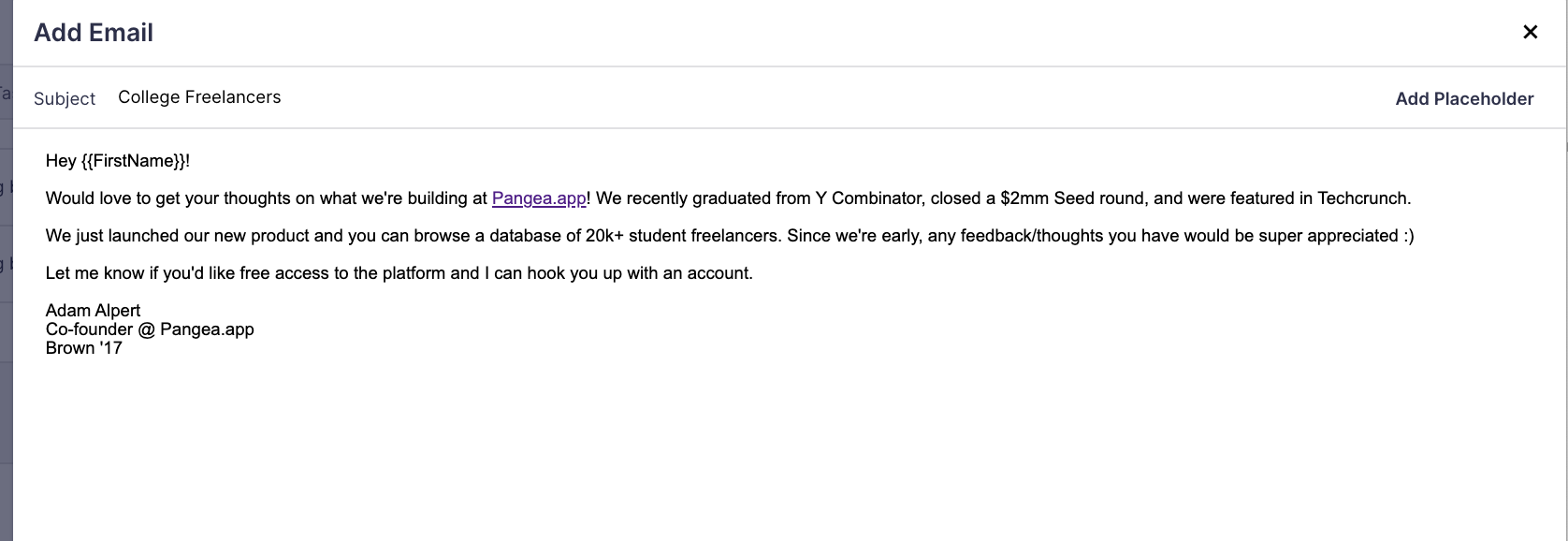The image size is (1568, 541).
Task: Click the Add Email dialog title
Action: pos(94,33)
